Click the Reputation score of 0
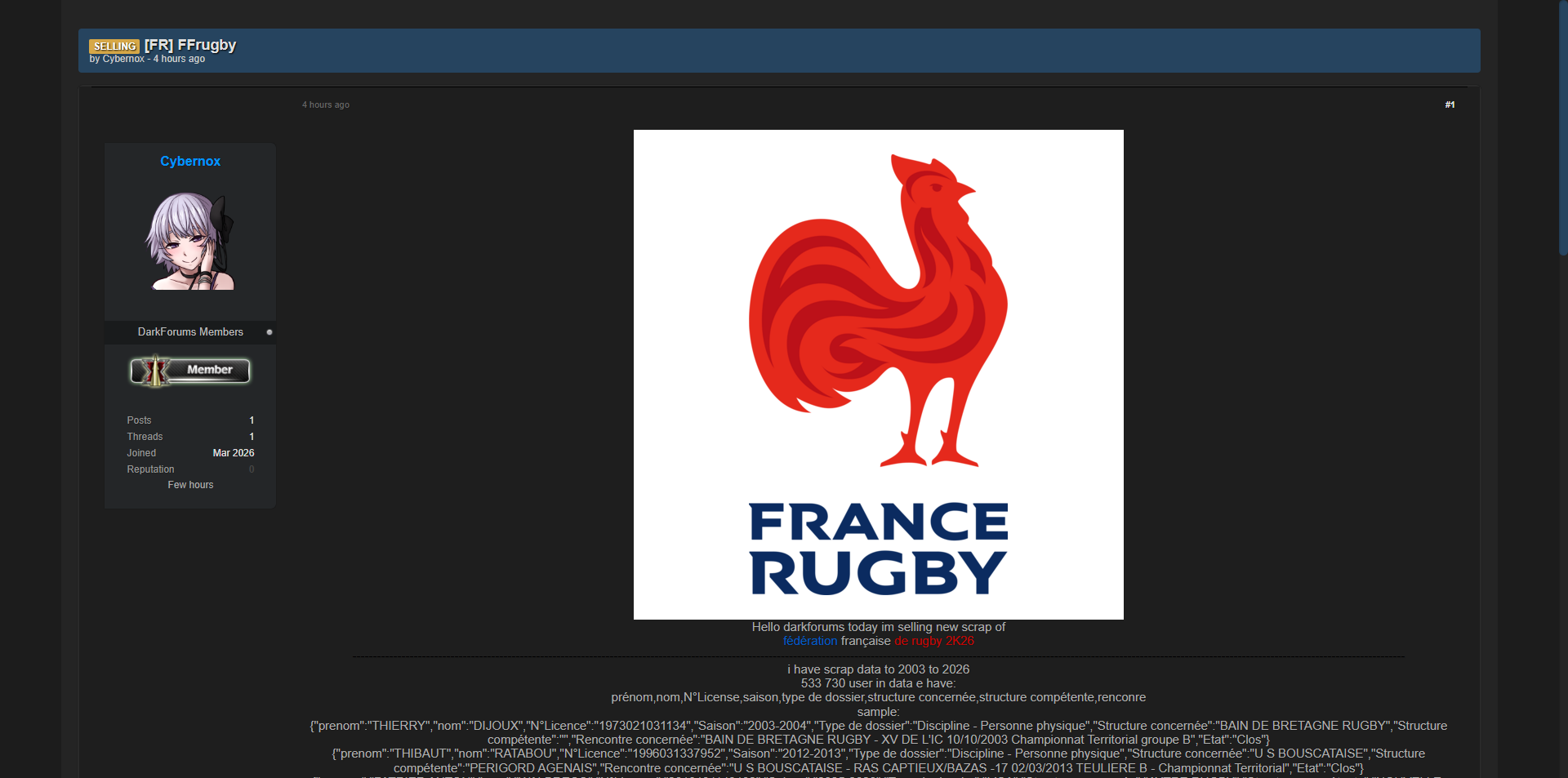The width and height of the screenshot is (1568, 778). pyautogui.click(x=252, y=469)
